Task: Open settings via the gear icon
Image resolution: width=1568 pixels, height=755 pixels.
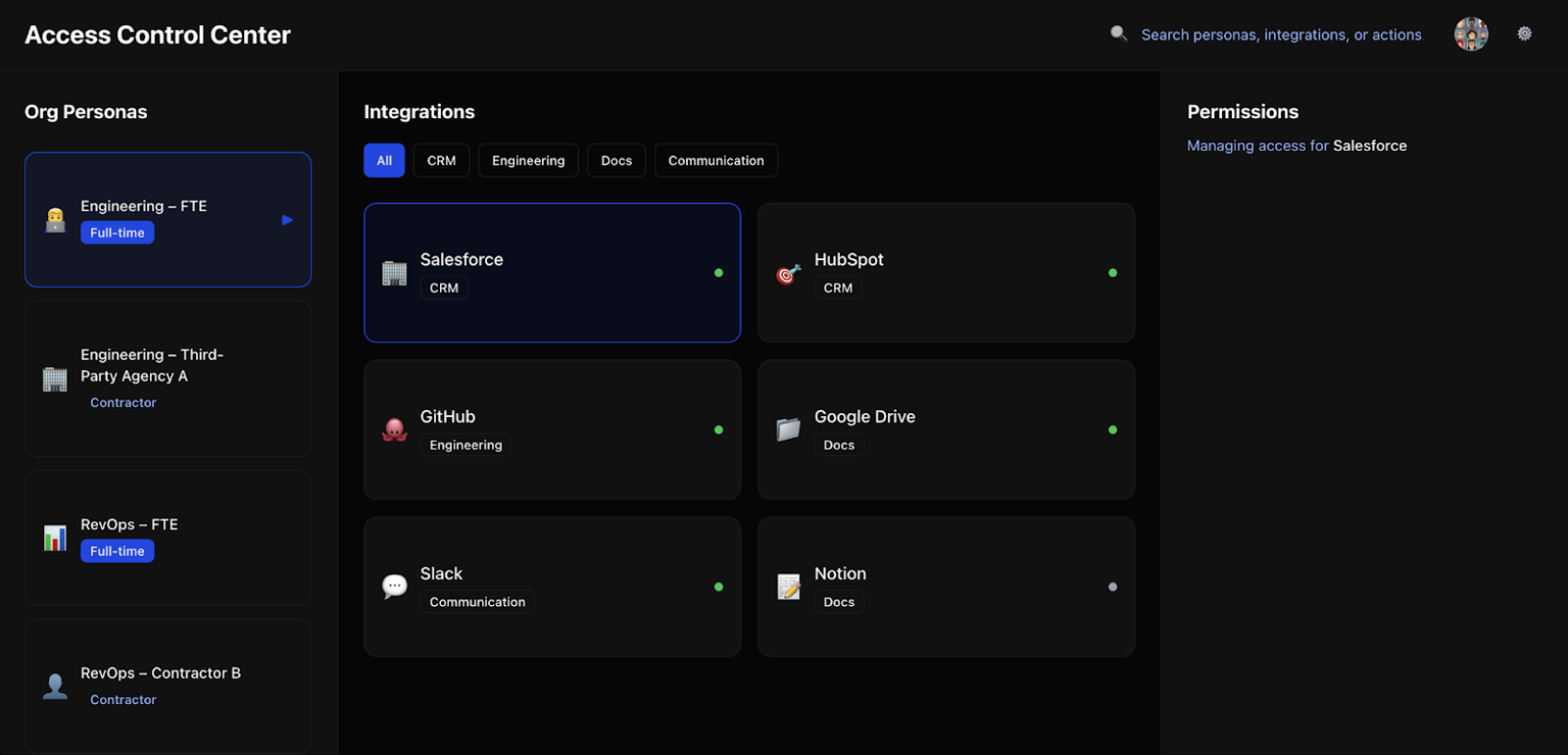Action: 1525,34
